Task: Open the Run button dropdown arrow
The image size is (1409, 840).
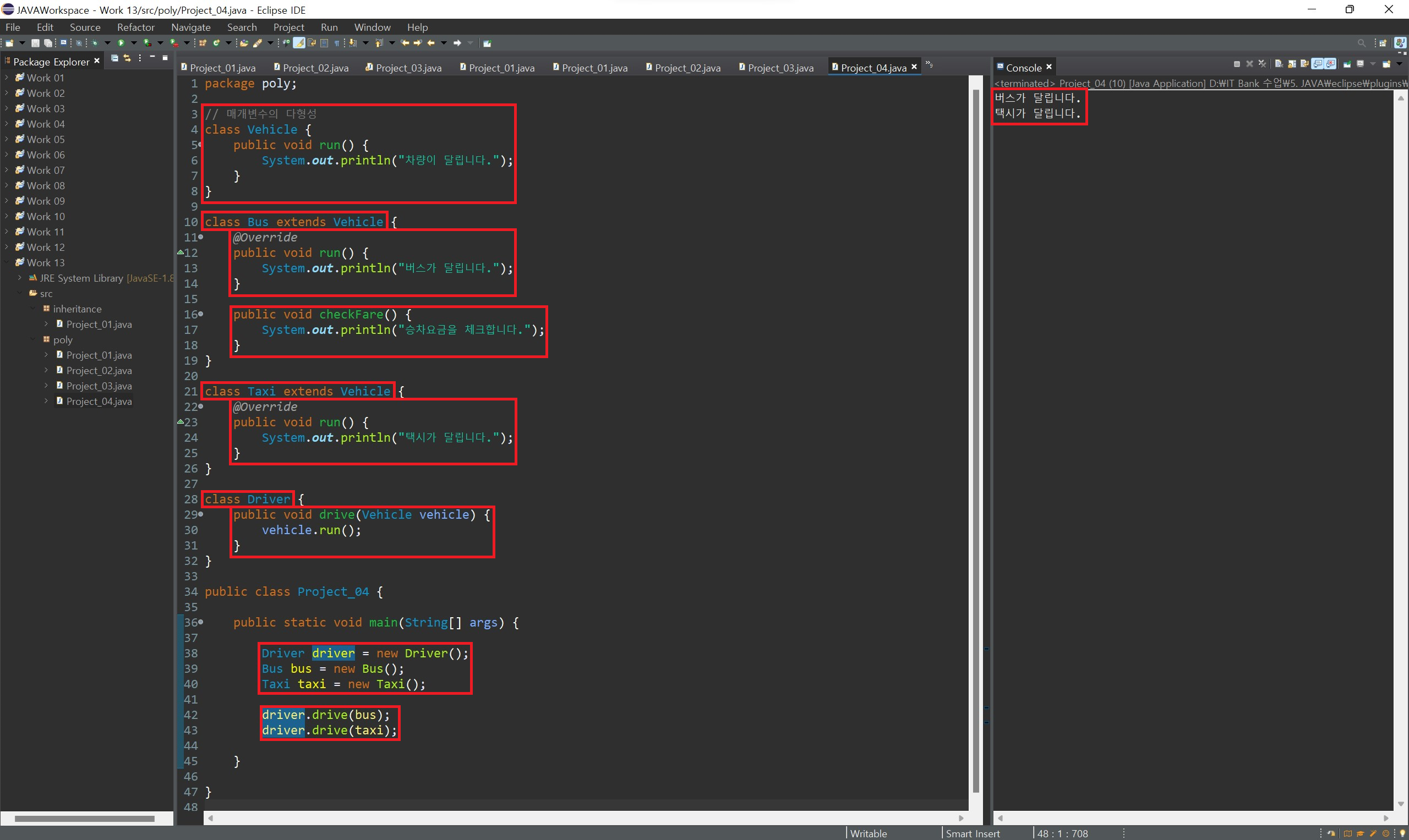Action: pyautogui.click(x=134, y=43)
